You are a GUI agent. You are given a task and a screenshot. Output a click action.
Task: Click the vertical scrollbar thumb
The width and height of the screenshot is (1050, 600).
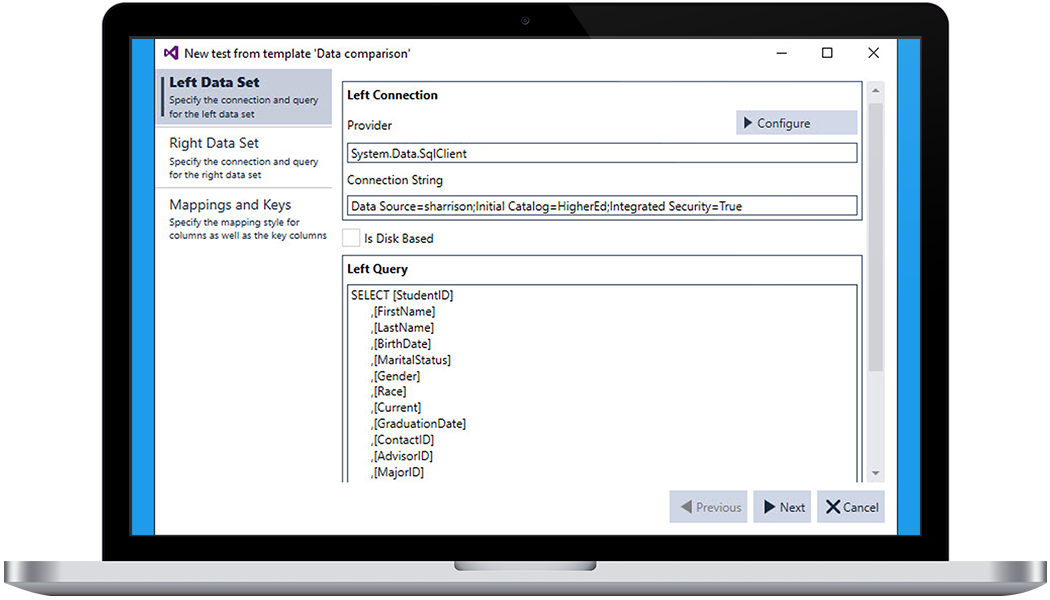875,236
